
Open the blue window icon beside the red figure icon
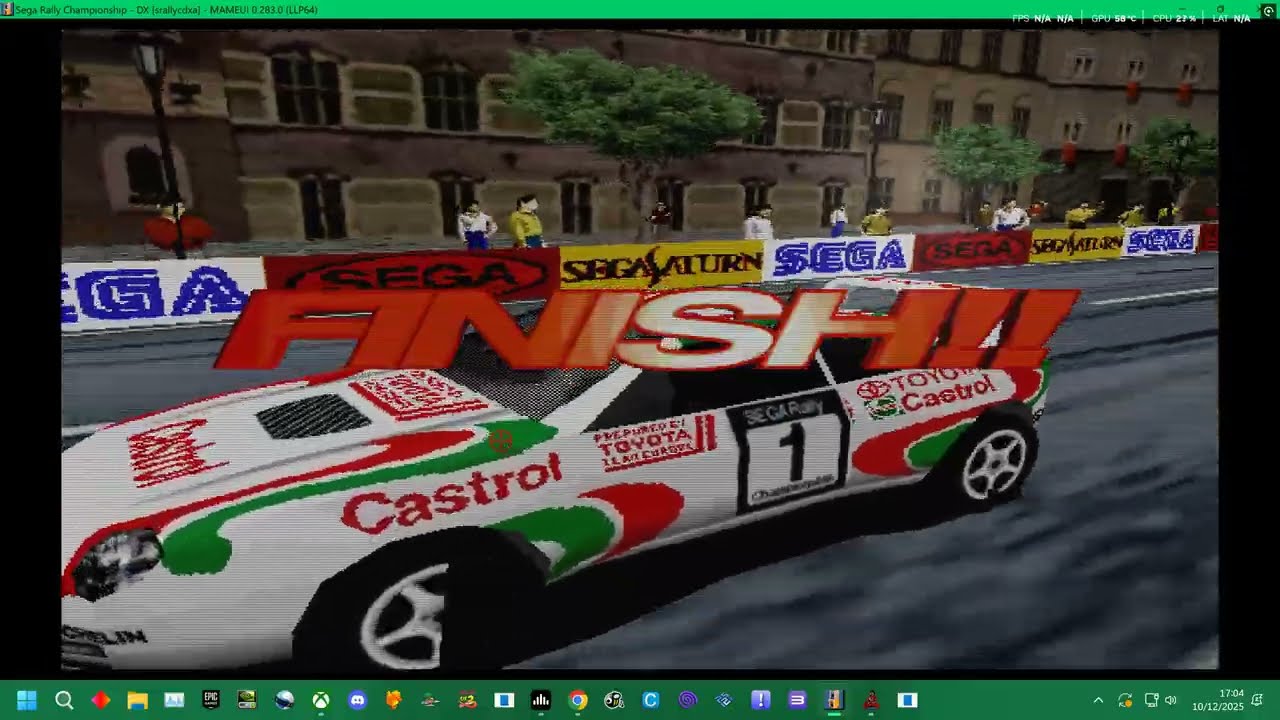907,700
